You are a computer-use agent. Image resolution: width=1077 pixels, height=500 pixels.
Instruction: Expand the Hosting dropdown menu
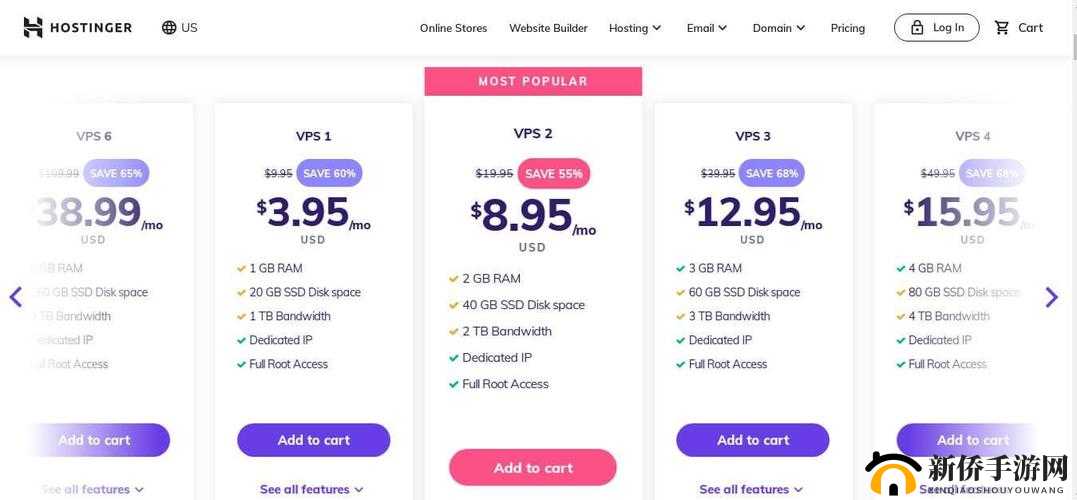pos(635,28)
